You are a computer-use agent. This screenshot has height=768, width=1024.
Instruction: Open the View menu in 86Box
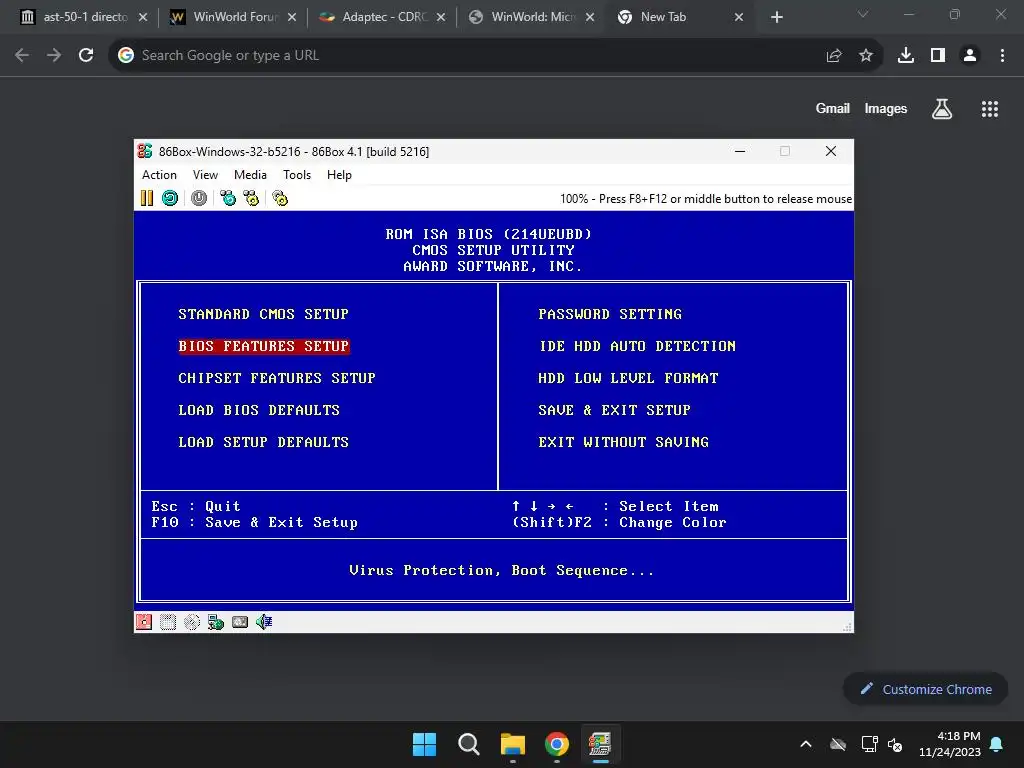(x=205, y=175)
